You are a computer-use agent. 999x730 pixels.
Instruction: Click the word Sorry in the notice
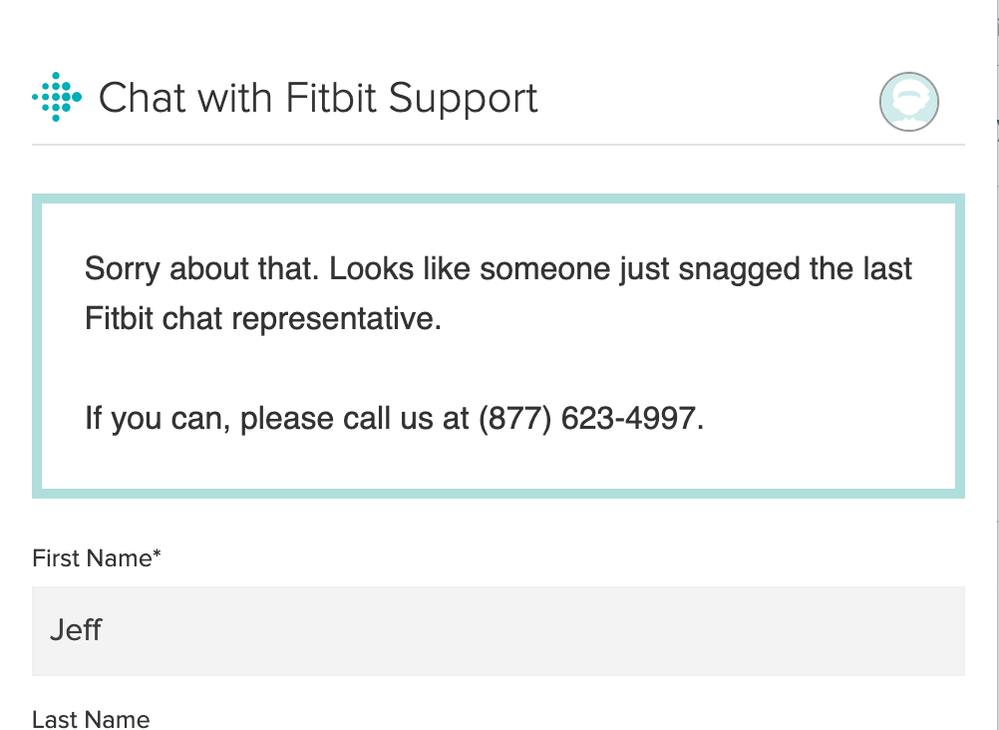click(122, 269)
